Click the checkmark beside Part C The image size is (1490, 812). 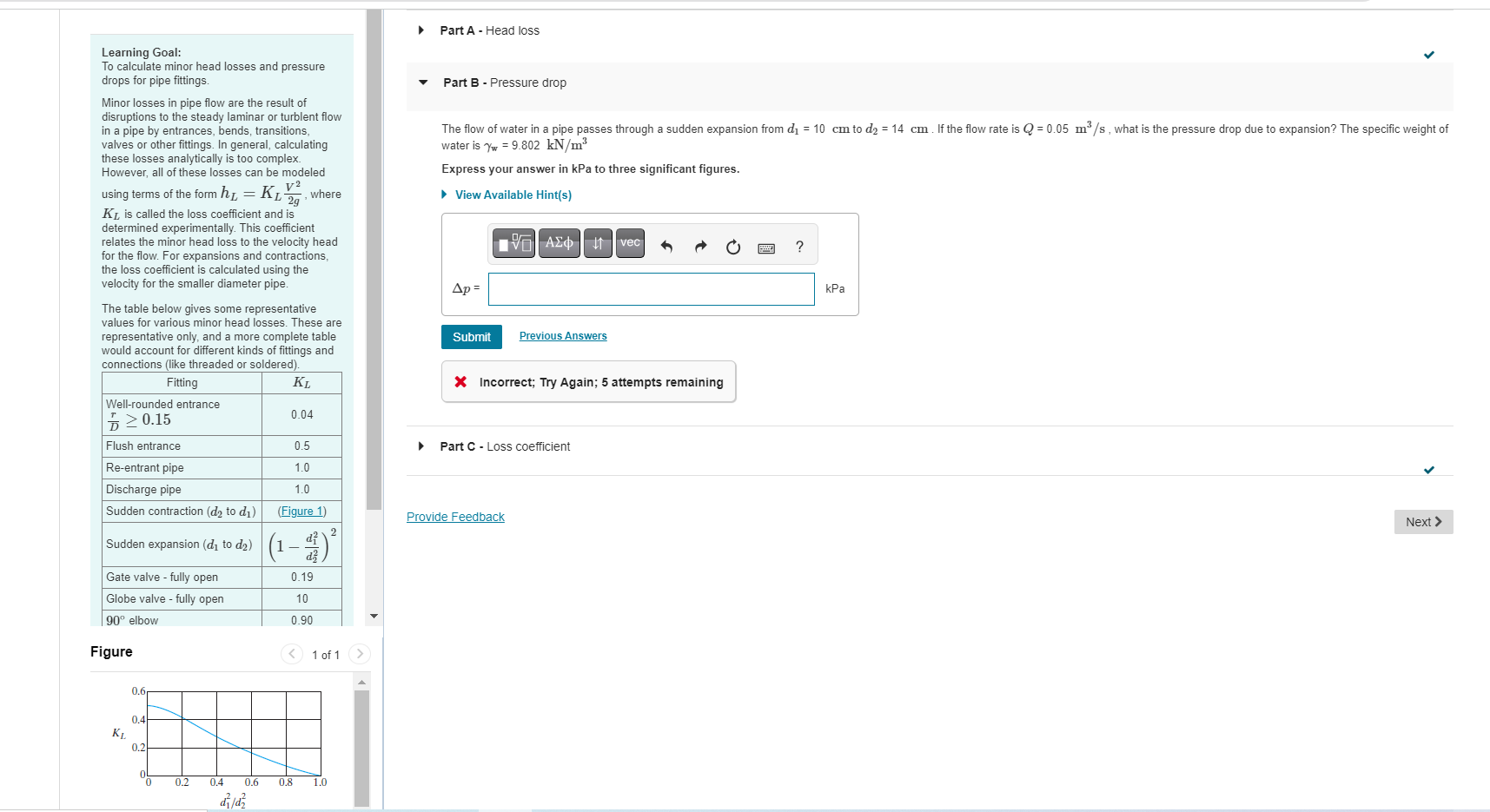click(x=1429, y=470)
